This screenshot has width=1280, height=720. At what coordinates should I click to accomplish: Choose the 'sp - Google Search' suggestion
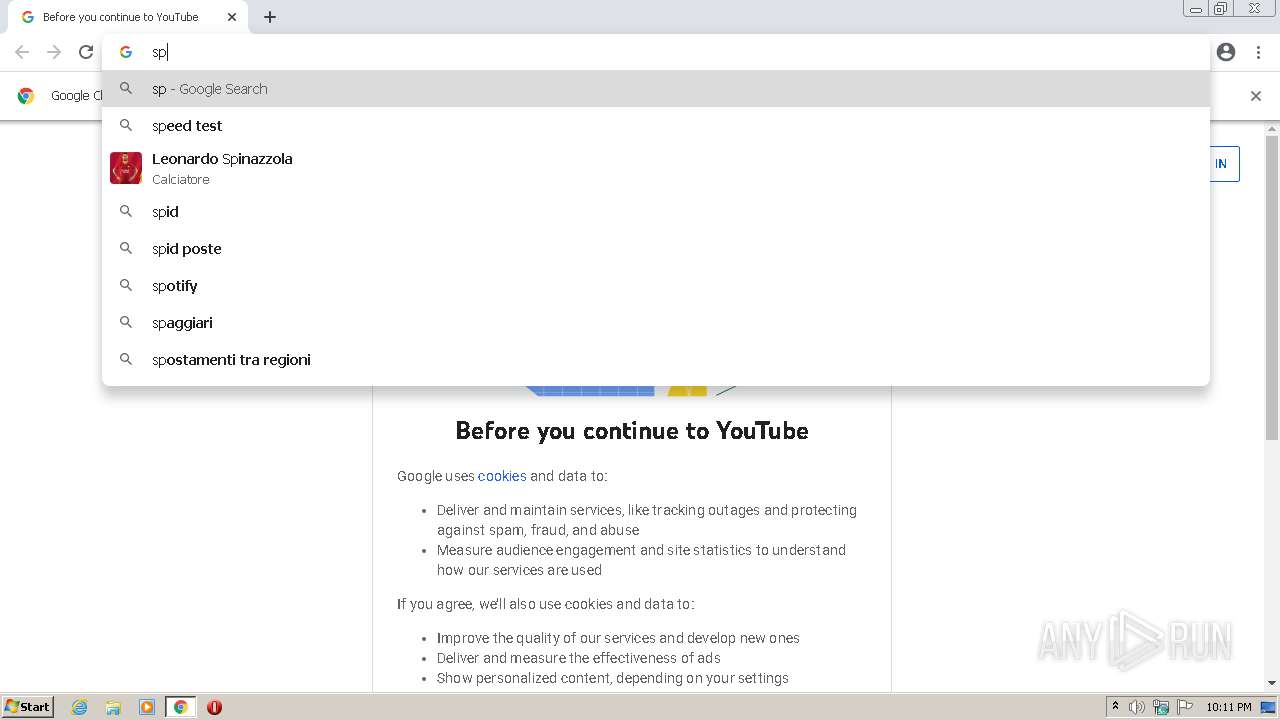pyautogui.click(x=656, y=88)
